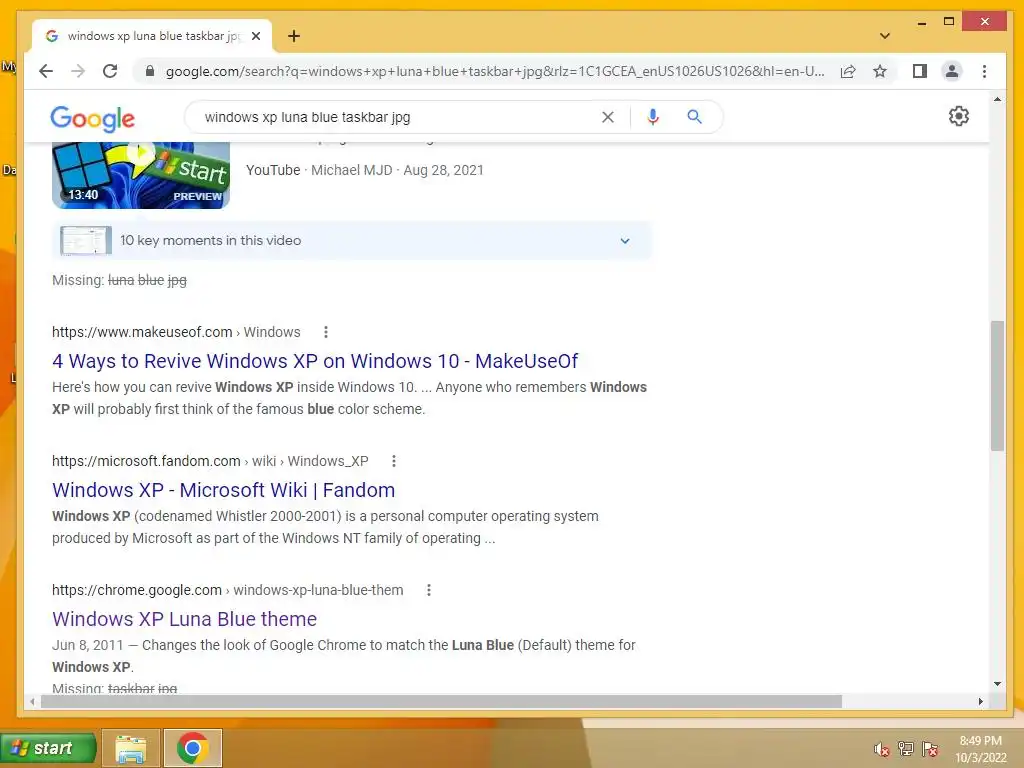The width and height of the screenshot is (1024, 768).
Task: Start voice search with the microphone
Action: [652, 117]
